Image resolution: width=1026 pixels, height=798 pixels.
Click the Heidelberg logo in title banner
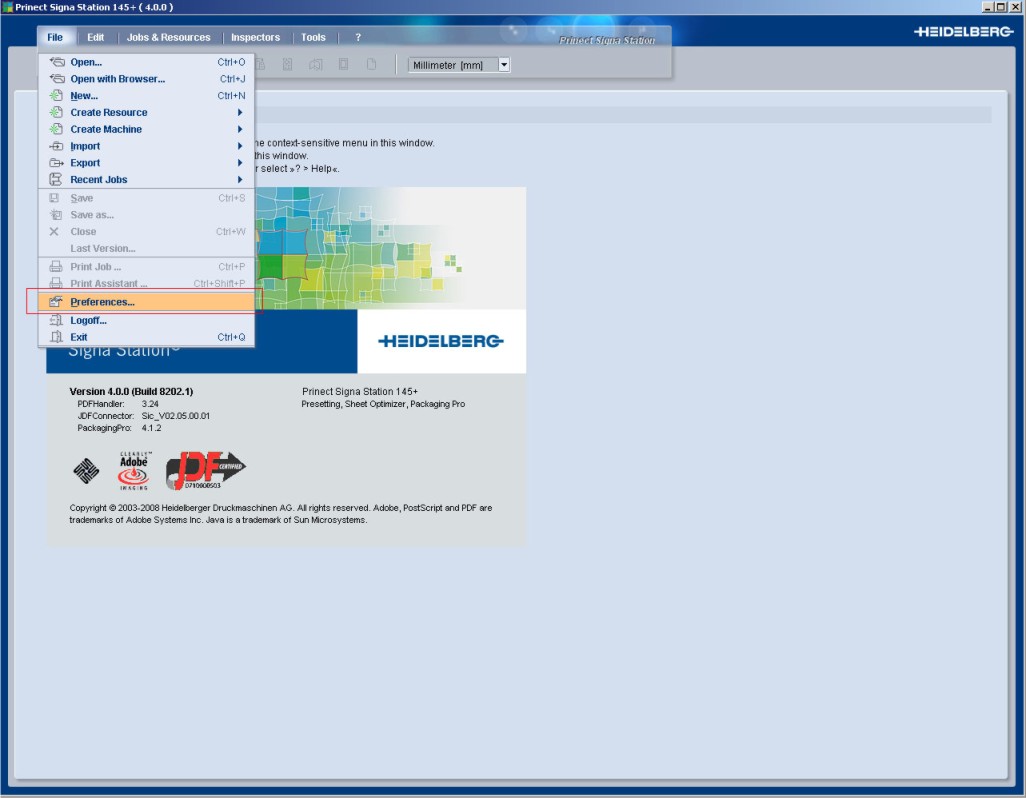click(x=963, y=31)
